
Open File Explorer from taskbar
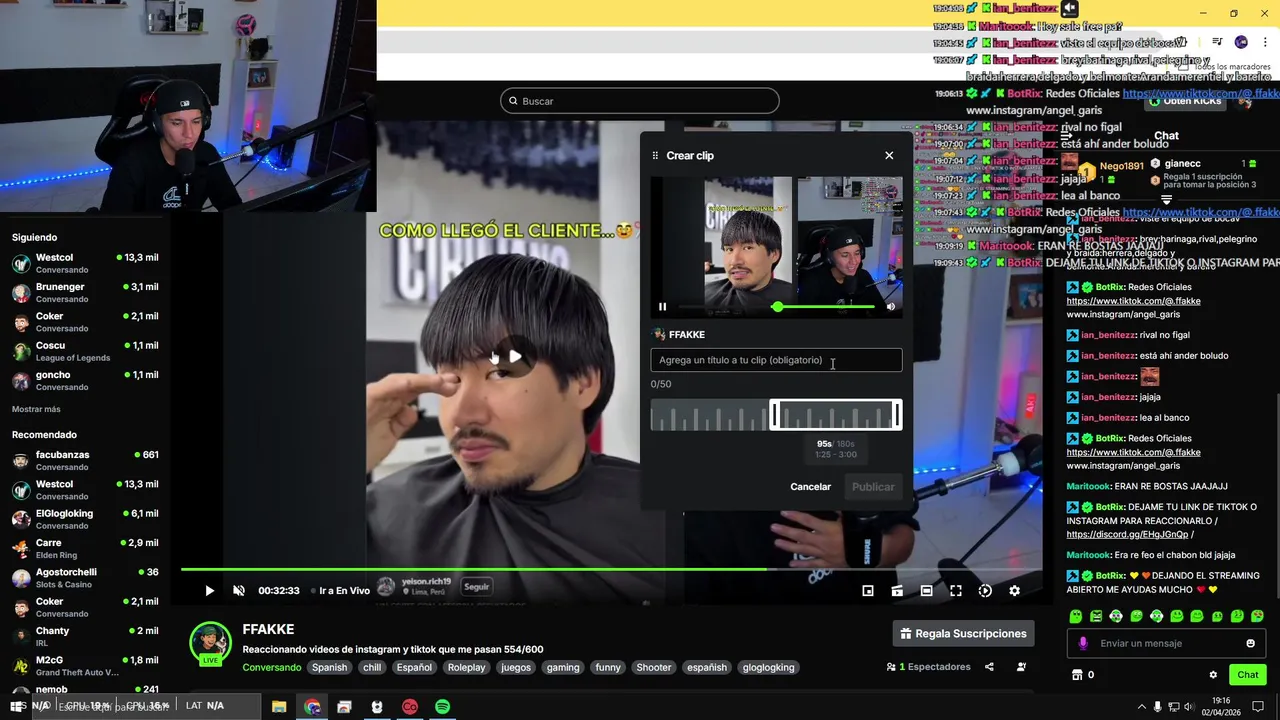pyautogui.click(x=279, y=707)
